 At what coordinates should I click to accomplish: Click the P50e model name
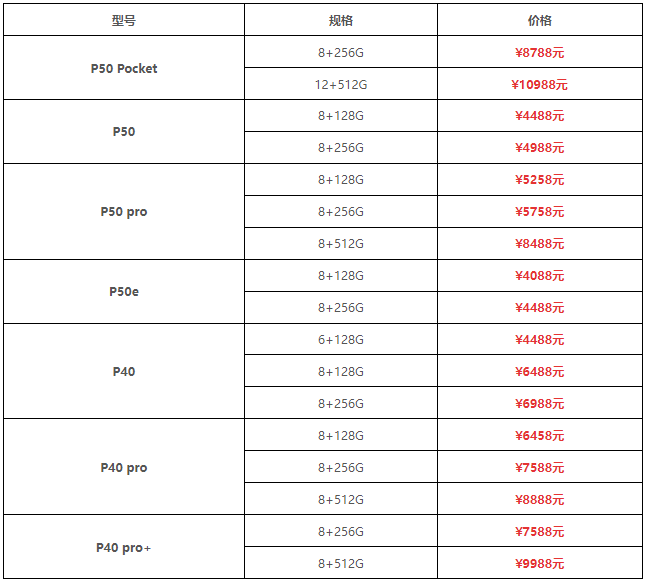coord(124,292)
